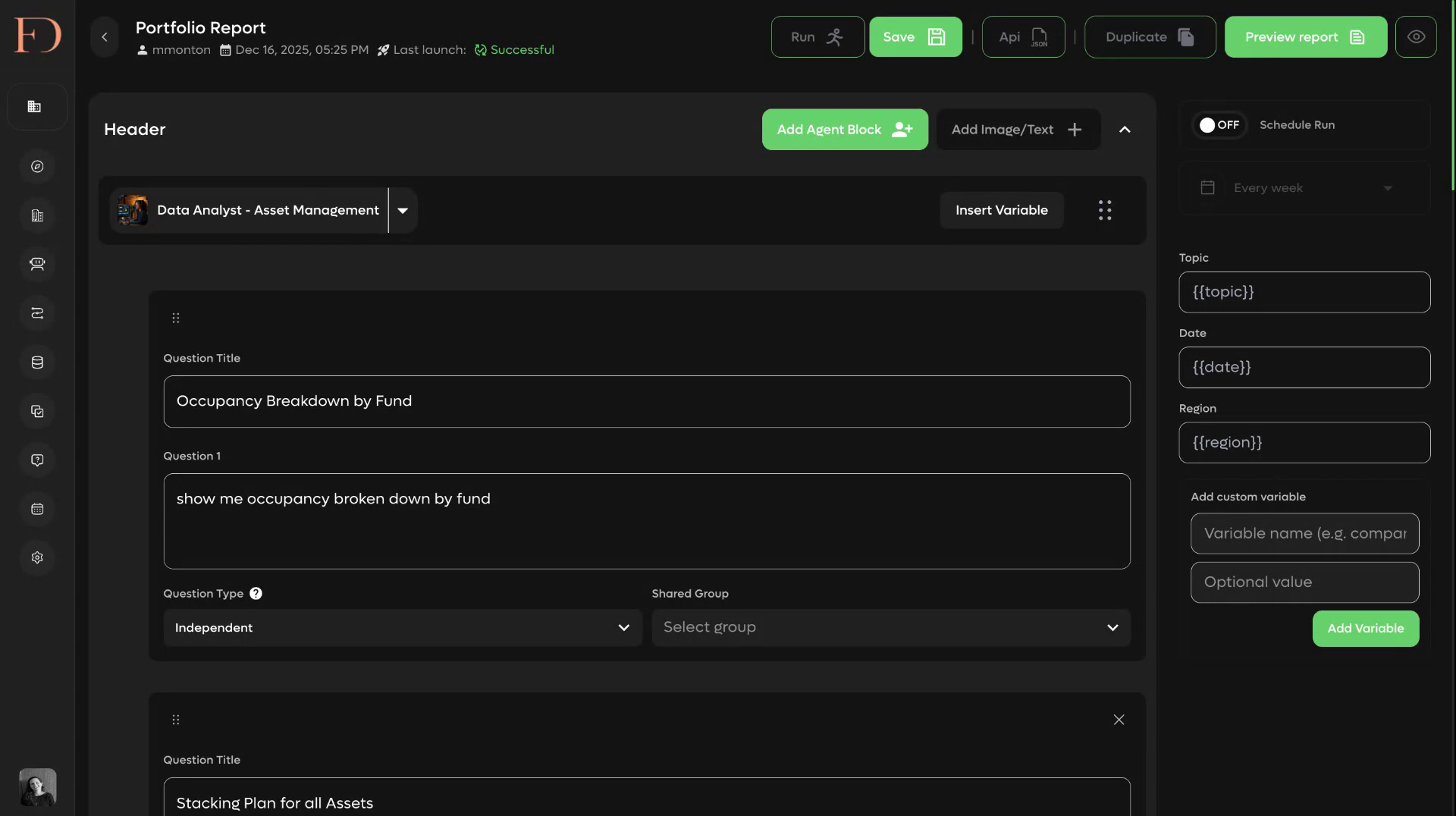Open the copy layers sidebar icon

coord(37,411)
